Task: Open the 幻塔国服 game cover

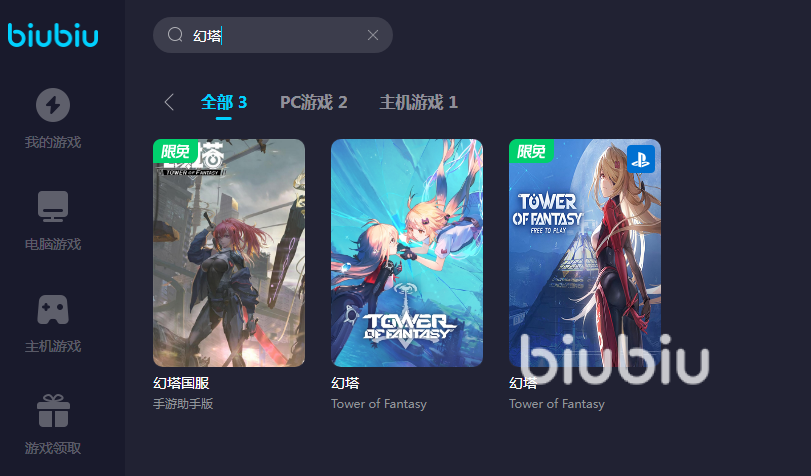Action: pyautogui.click(x=229, y=253)
